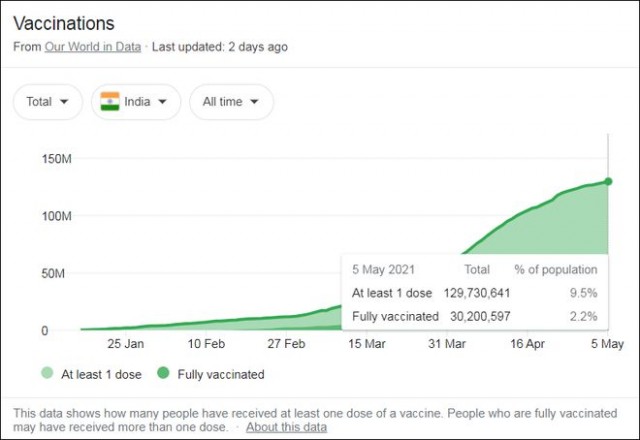This screenshot has height=440, width=640.
Task: Open the About this data link
Action: pyautogui.click(x=287, y=427)
